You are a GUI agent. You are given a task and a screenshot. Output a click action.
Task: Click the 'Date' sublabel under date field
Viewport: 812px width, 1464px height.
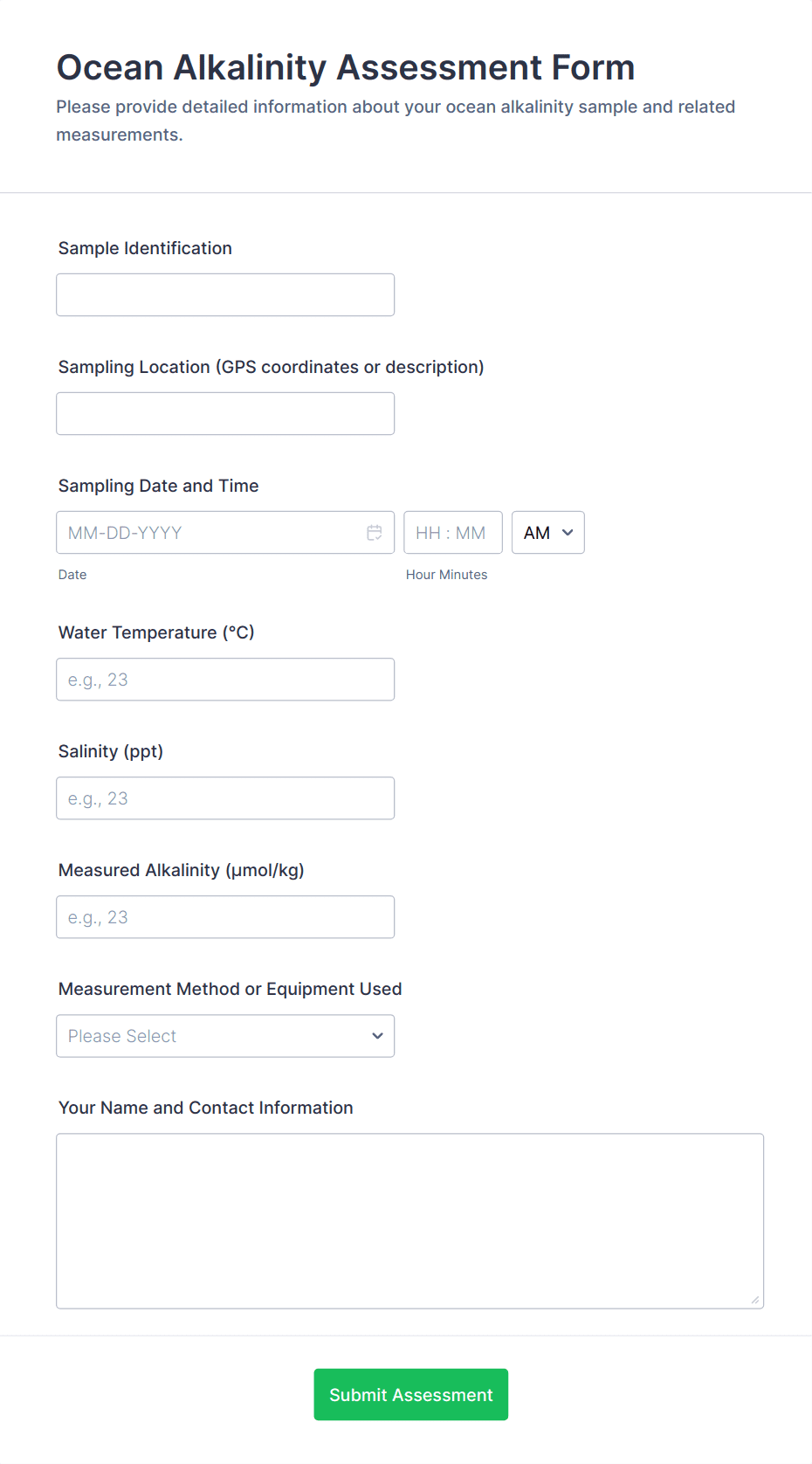coord(72,575)
